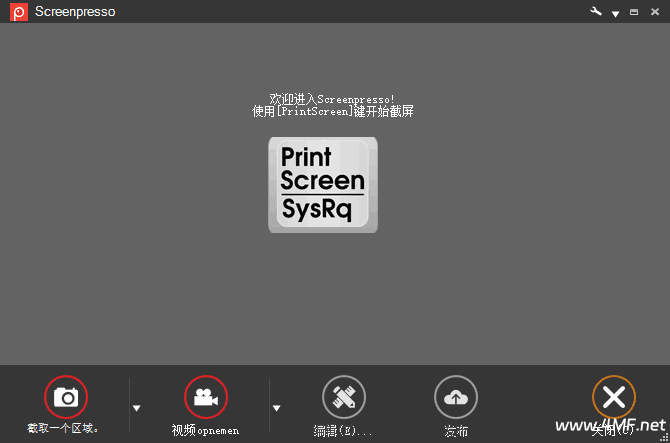Click the Screenpresso logo in title bar
This screenshot has height=443, width=670.
[18, 12]
